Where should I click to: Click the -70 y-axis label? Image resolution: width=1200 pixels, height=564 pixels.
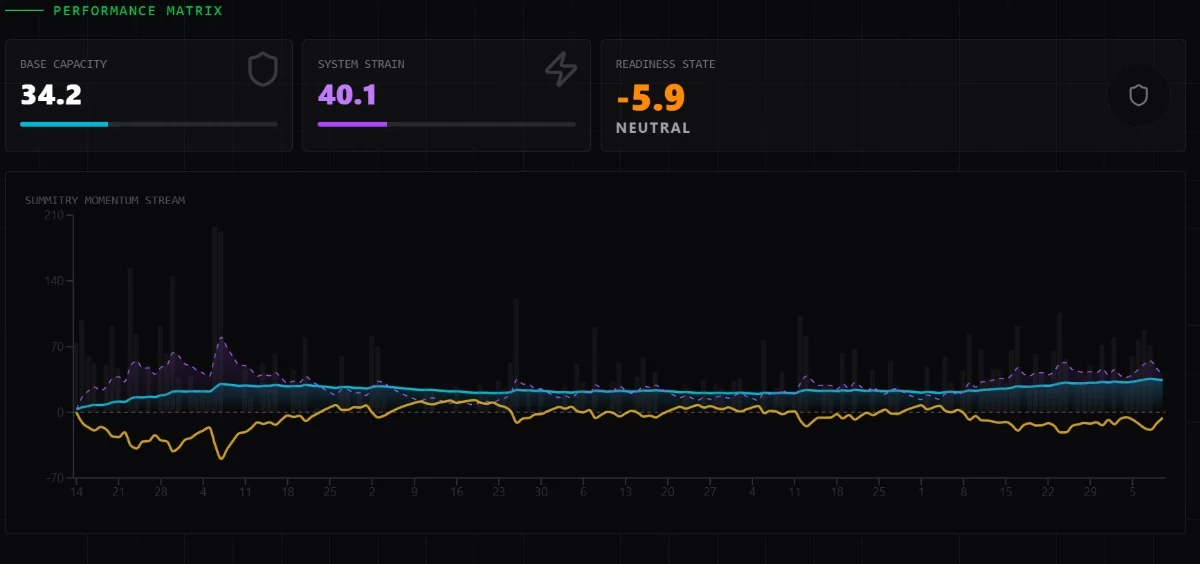[54, 478]
